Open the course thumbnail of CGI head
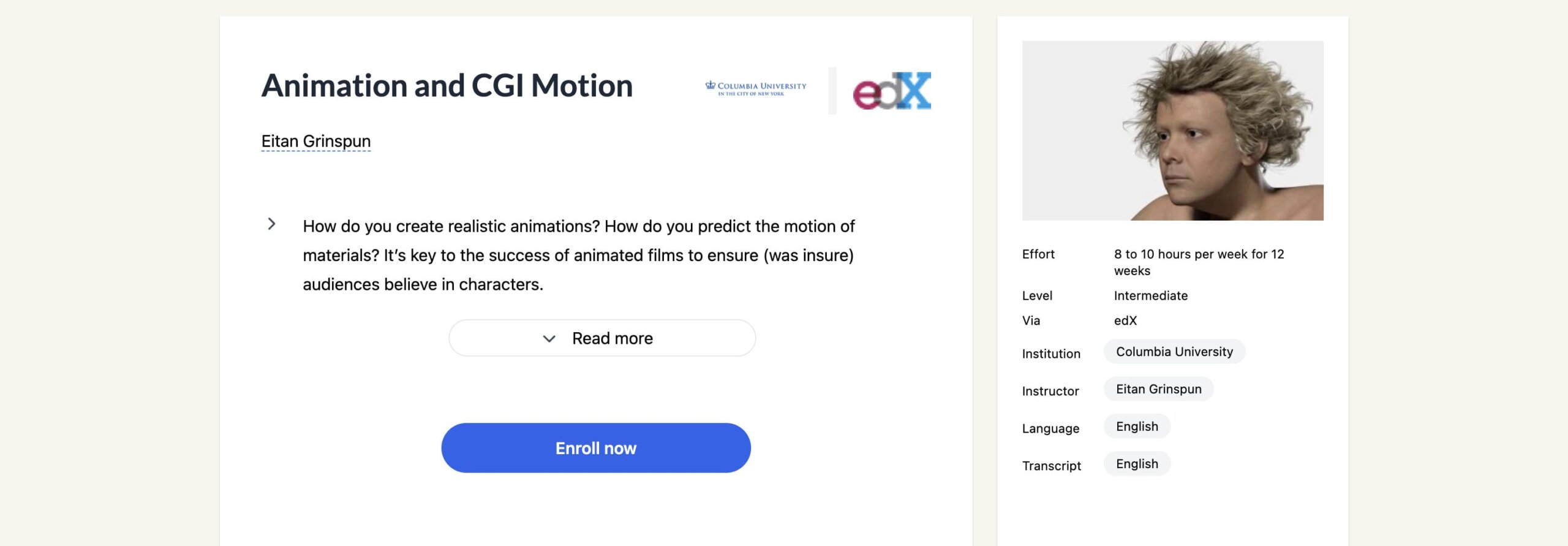The height and width of the screenshot is (546, 1568). tap(1172, 131)
